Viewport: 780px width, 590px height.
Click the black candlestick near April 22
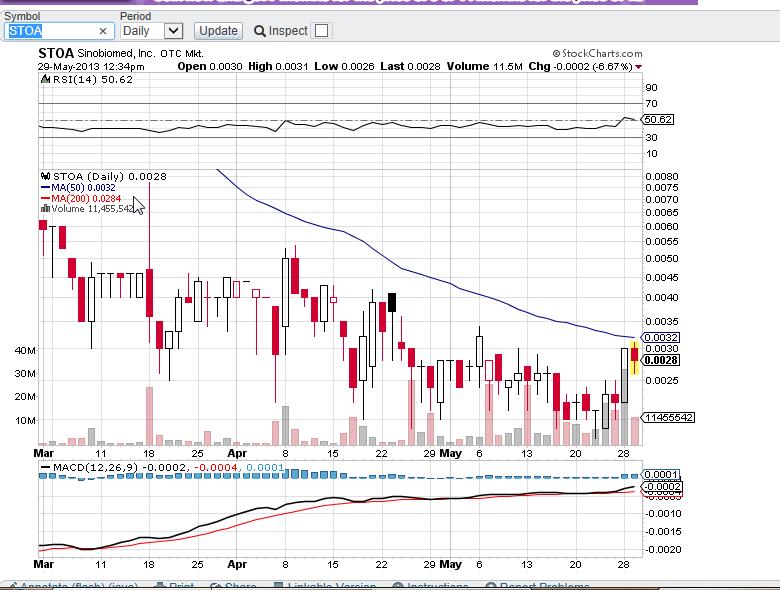tap(392, 302)
